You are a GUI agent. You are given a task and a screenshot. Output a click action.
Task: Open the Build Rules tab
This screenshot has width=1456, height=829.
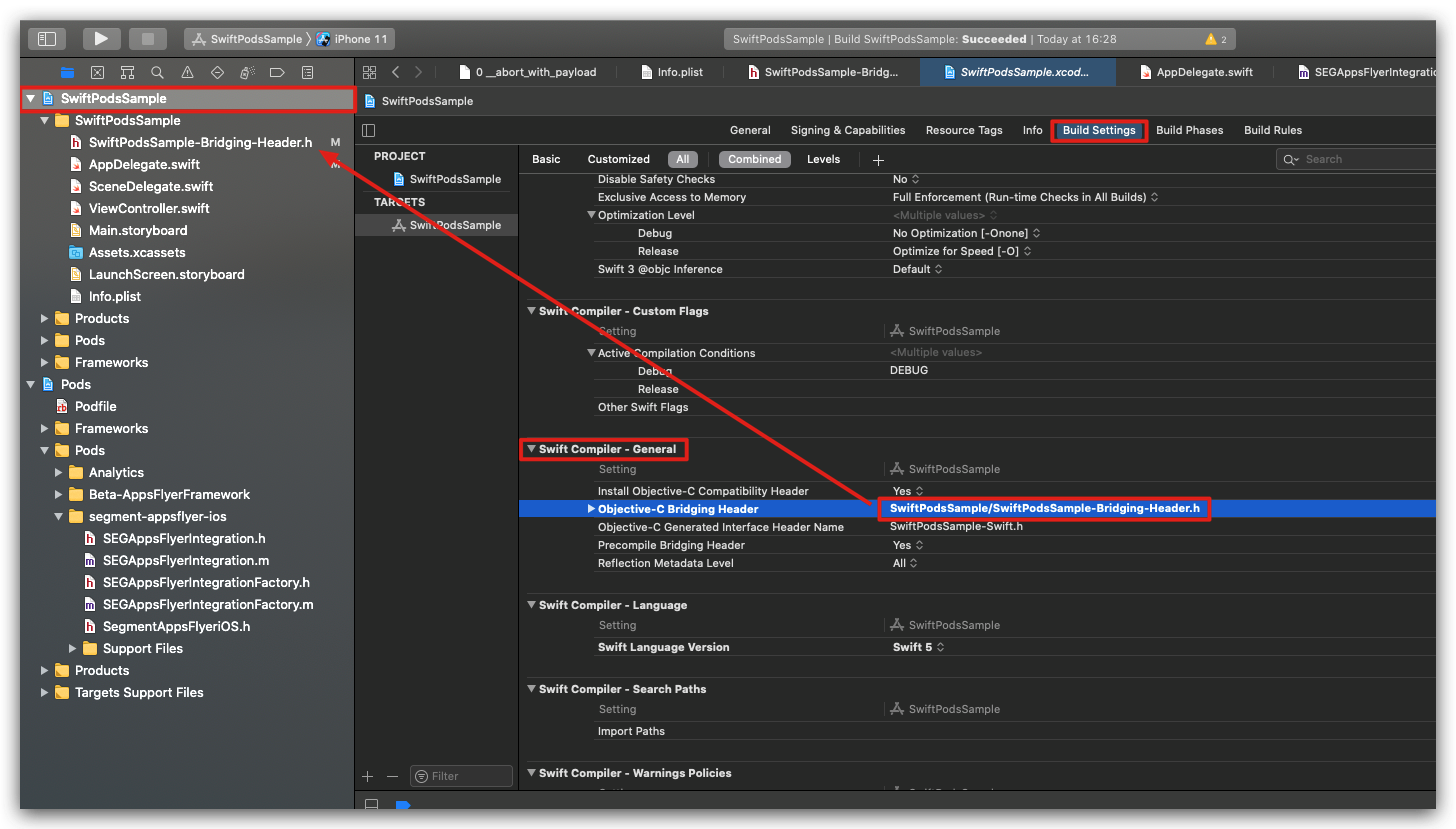(1273, 130)
